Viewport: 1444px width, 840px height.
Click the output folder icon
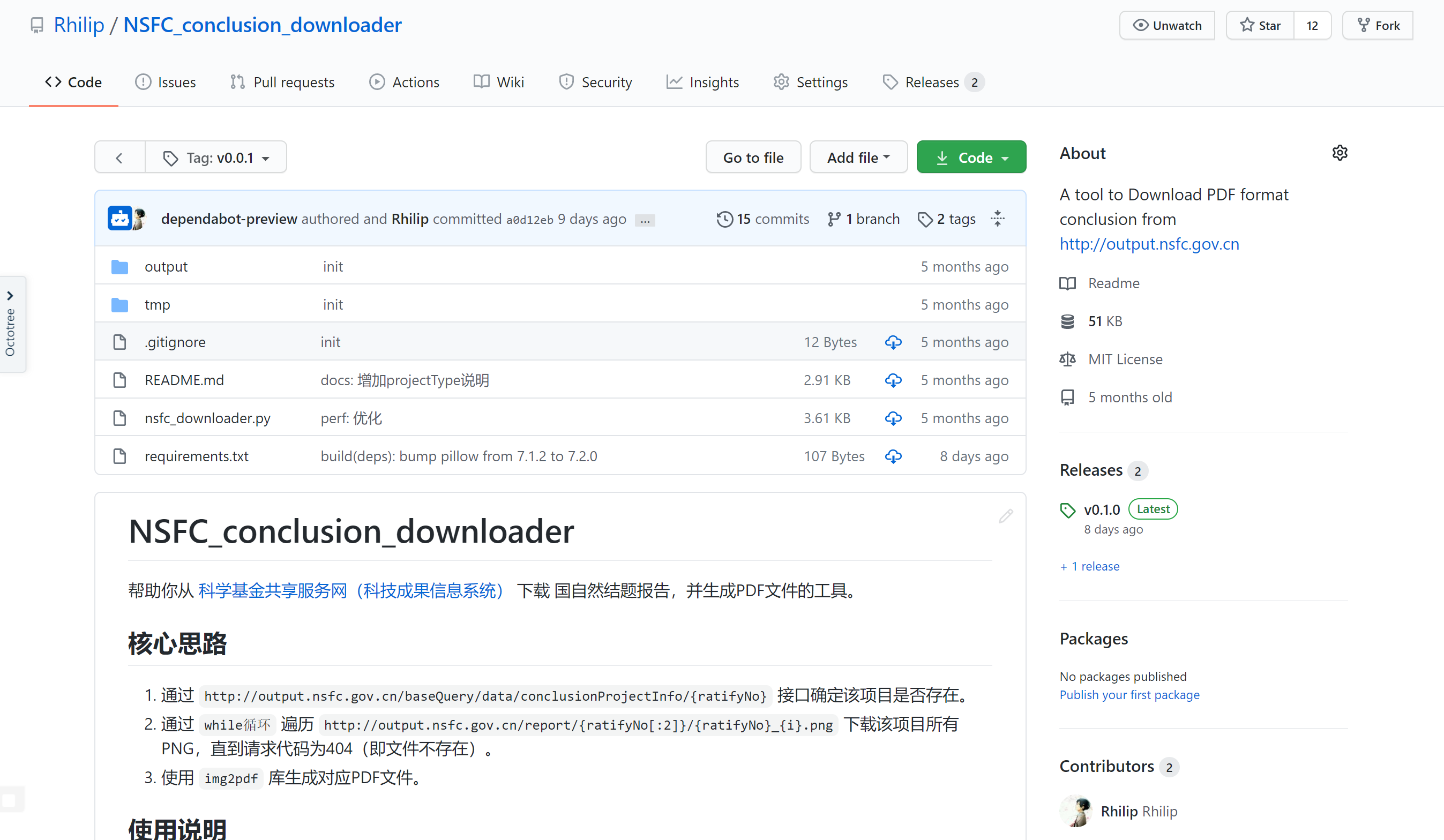pyautogui.click(x=120, y=266)
